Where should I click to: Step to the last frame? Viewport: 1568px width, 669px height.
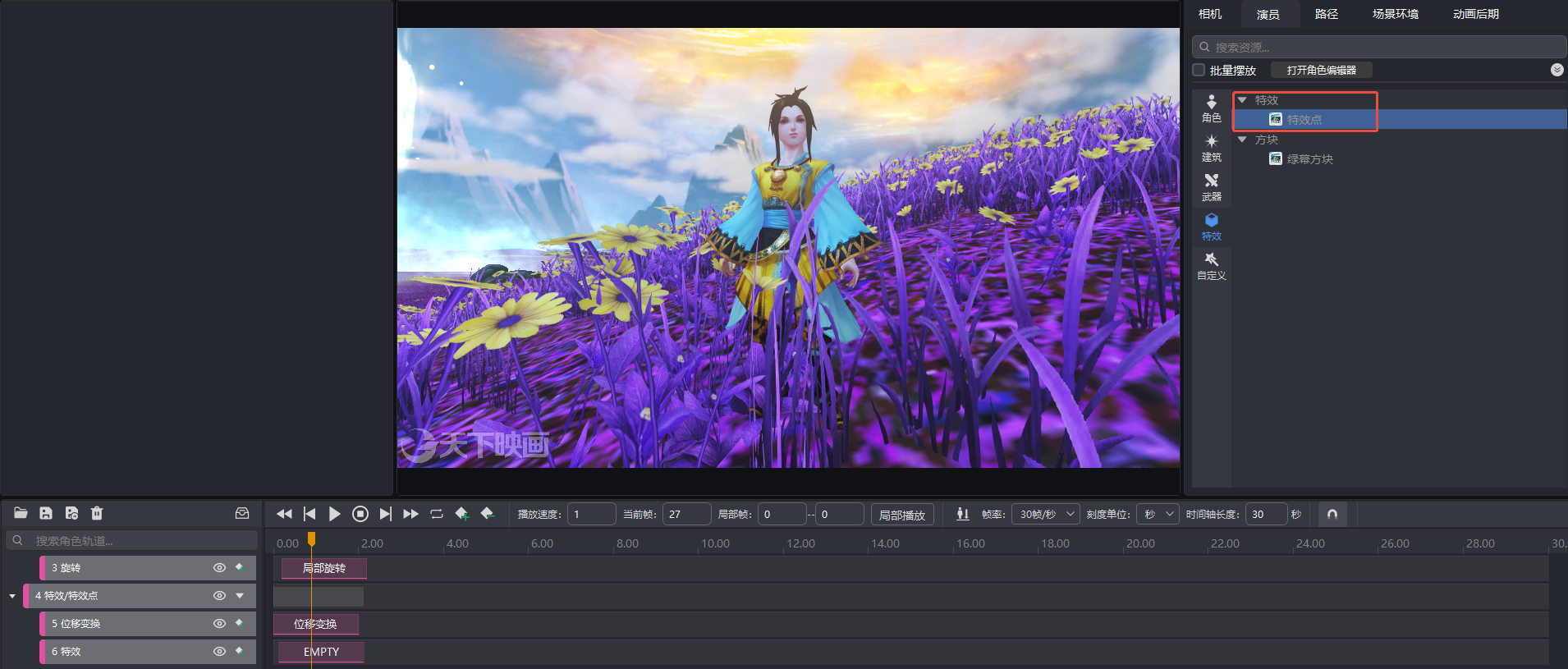coord(385,514)
